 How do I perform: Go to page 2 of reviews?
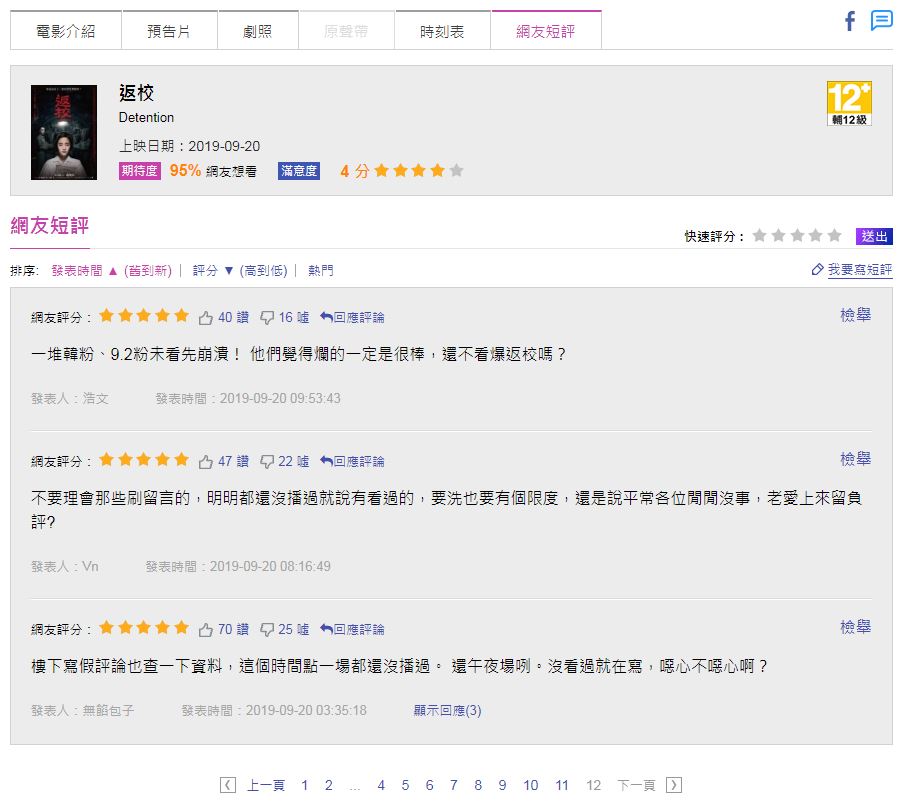click(329, 785)
